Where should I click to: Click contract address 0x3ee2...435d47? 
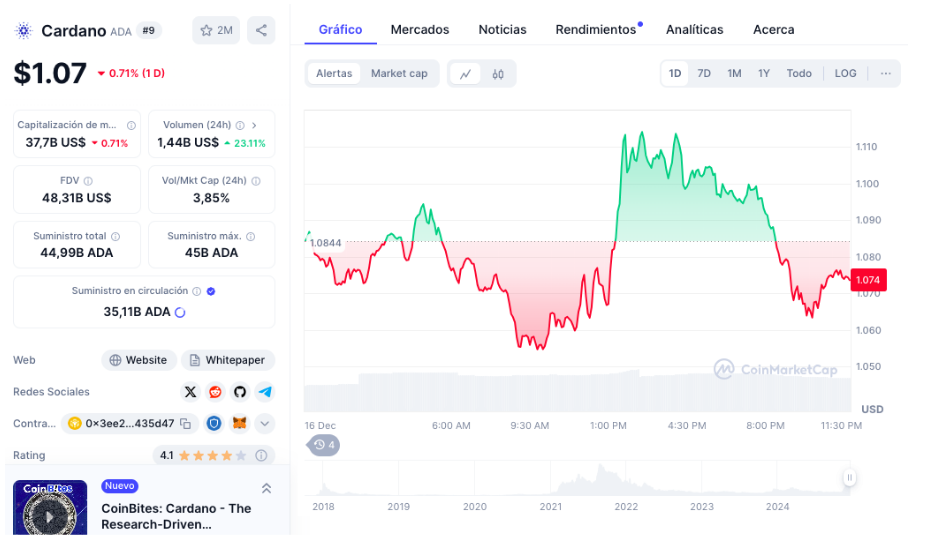[x=130, y=423]
